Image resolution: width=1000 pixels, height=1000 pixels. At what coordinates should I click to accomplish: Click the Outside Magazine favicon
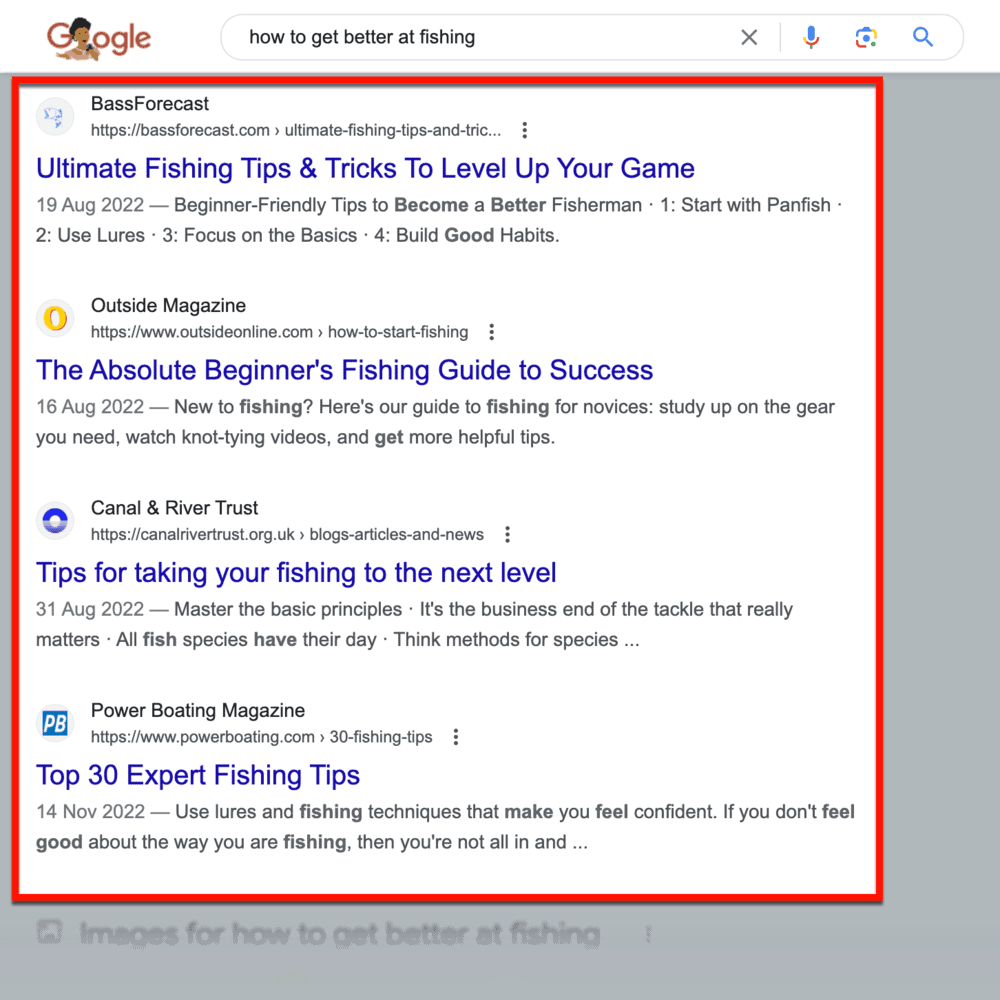click(55, 318)
